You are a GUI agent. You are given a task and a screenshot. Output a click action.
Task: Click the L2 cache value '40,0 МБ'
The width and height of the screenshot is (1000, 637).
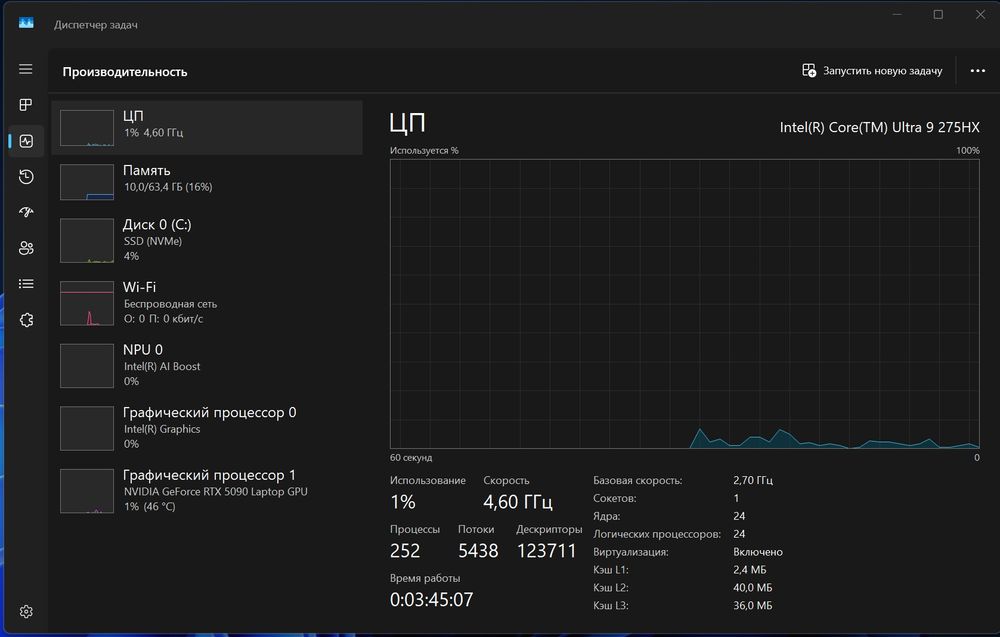click(753, 588)
